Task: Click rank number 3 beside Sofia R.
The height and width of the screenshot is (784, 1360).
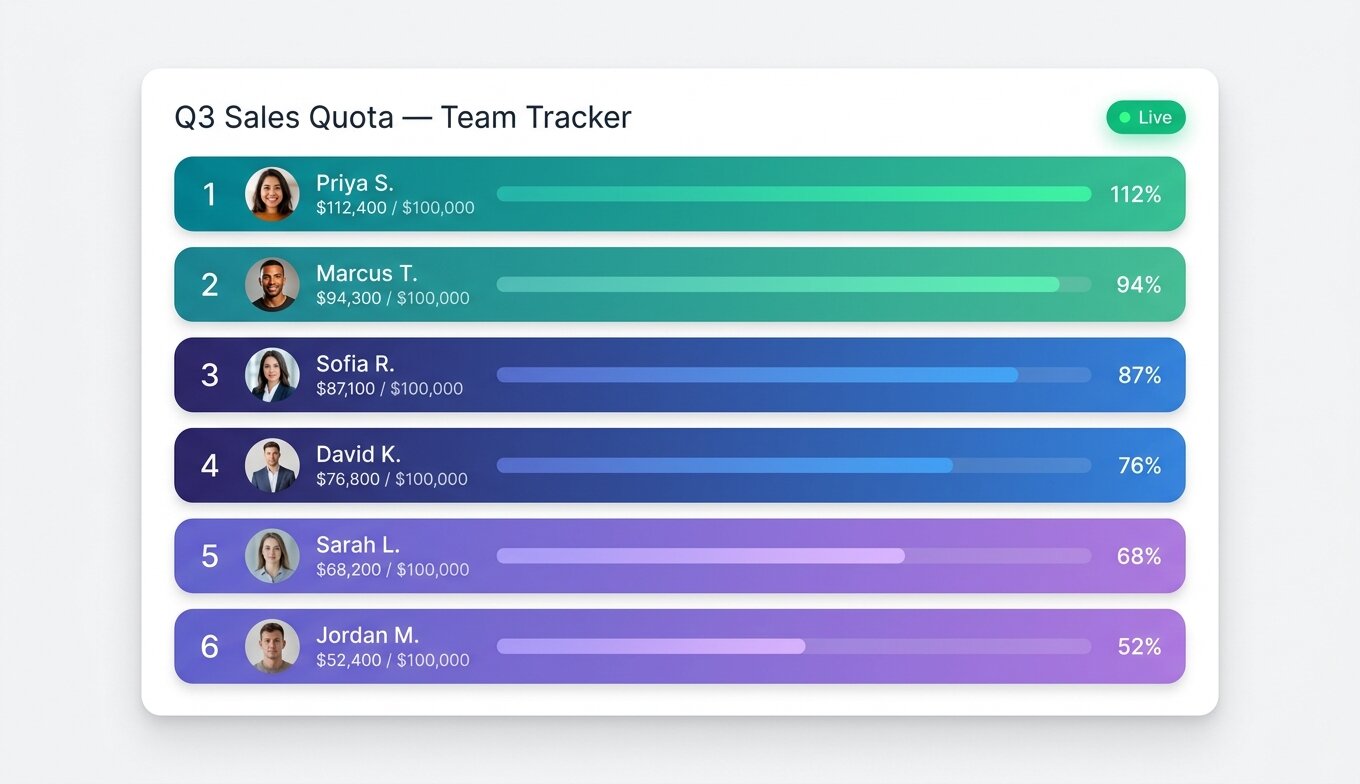Action: coord(209,375)
